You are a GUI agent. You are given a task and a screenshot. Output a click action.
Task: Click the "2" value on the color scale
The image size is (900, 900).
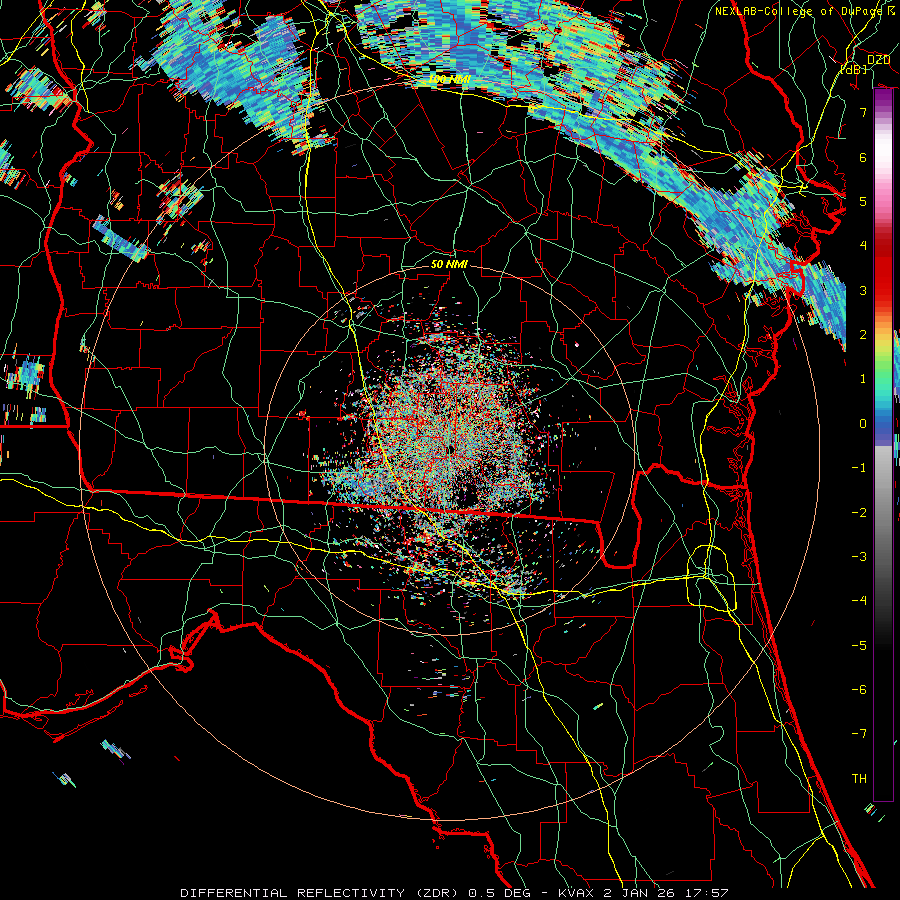[863, 335]
